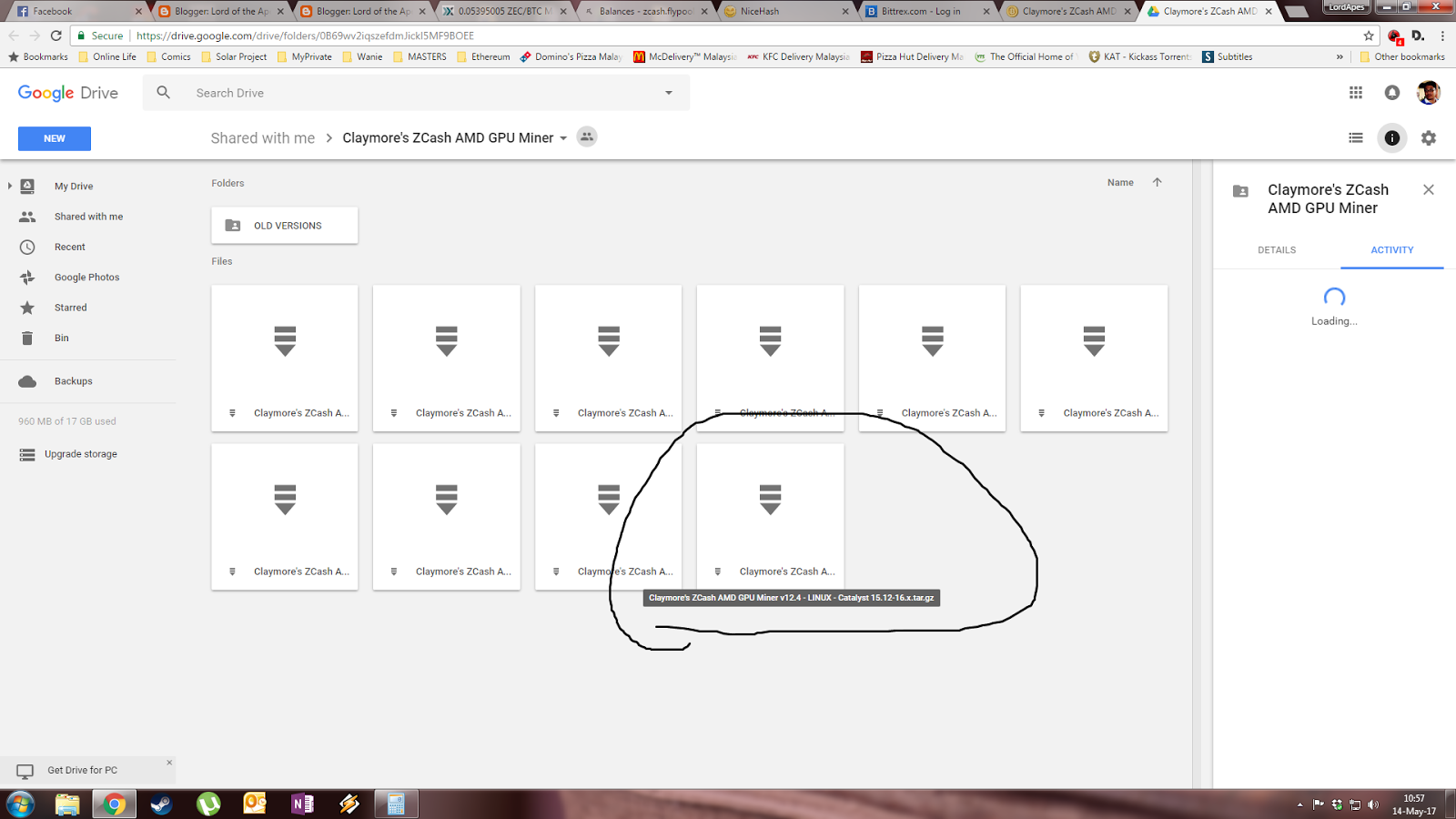Open Google apps grid icon

(1356, 92)
